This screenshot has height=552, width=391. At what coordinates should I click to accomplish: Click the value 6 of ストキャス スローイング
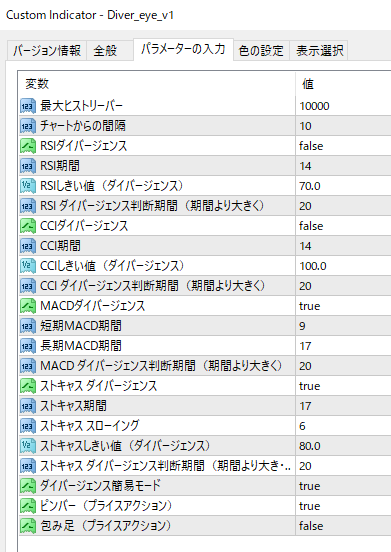point(302,426)
